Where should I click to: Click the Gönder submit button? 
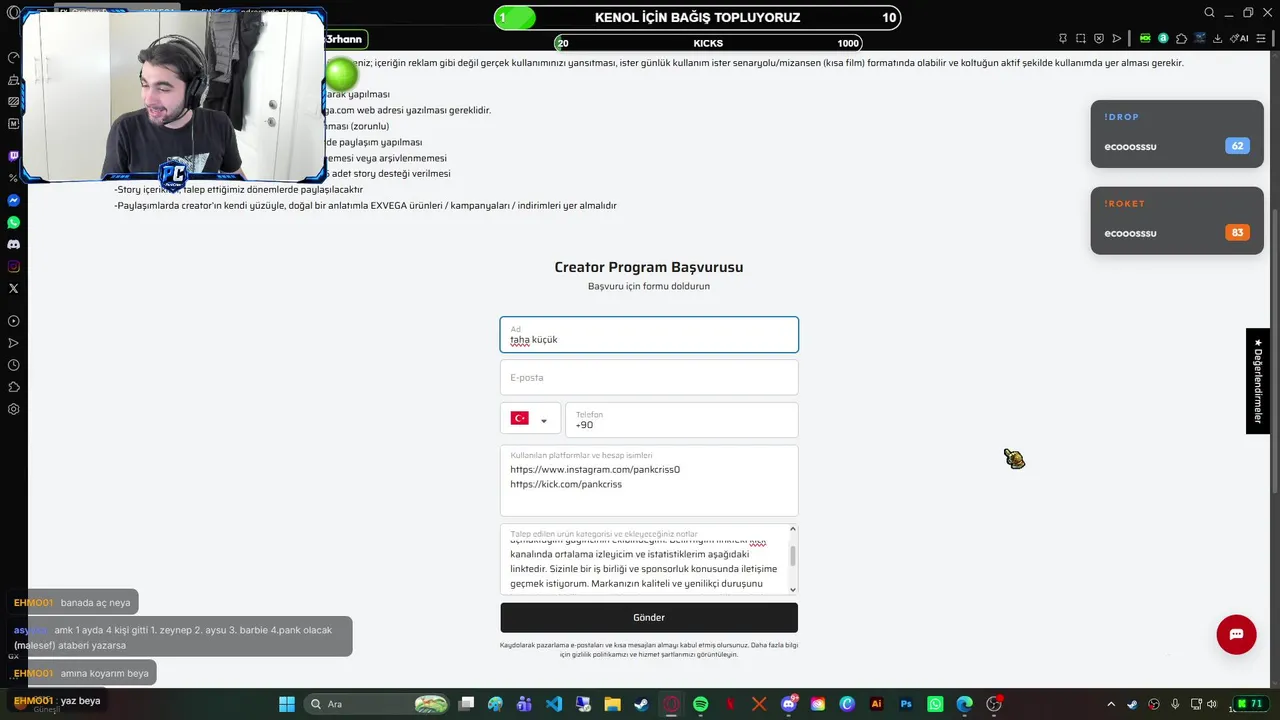coord(649,617)
